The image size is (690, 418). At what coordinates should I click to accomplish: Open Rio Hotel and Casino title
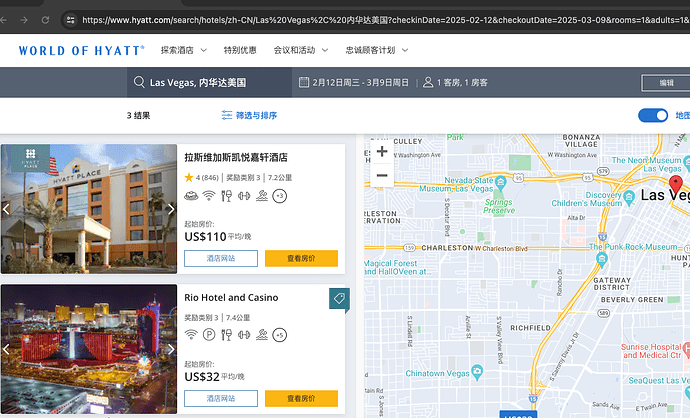[231, 297]
